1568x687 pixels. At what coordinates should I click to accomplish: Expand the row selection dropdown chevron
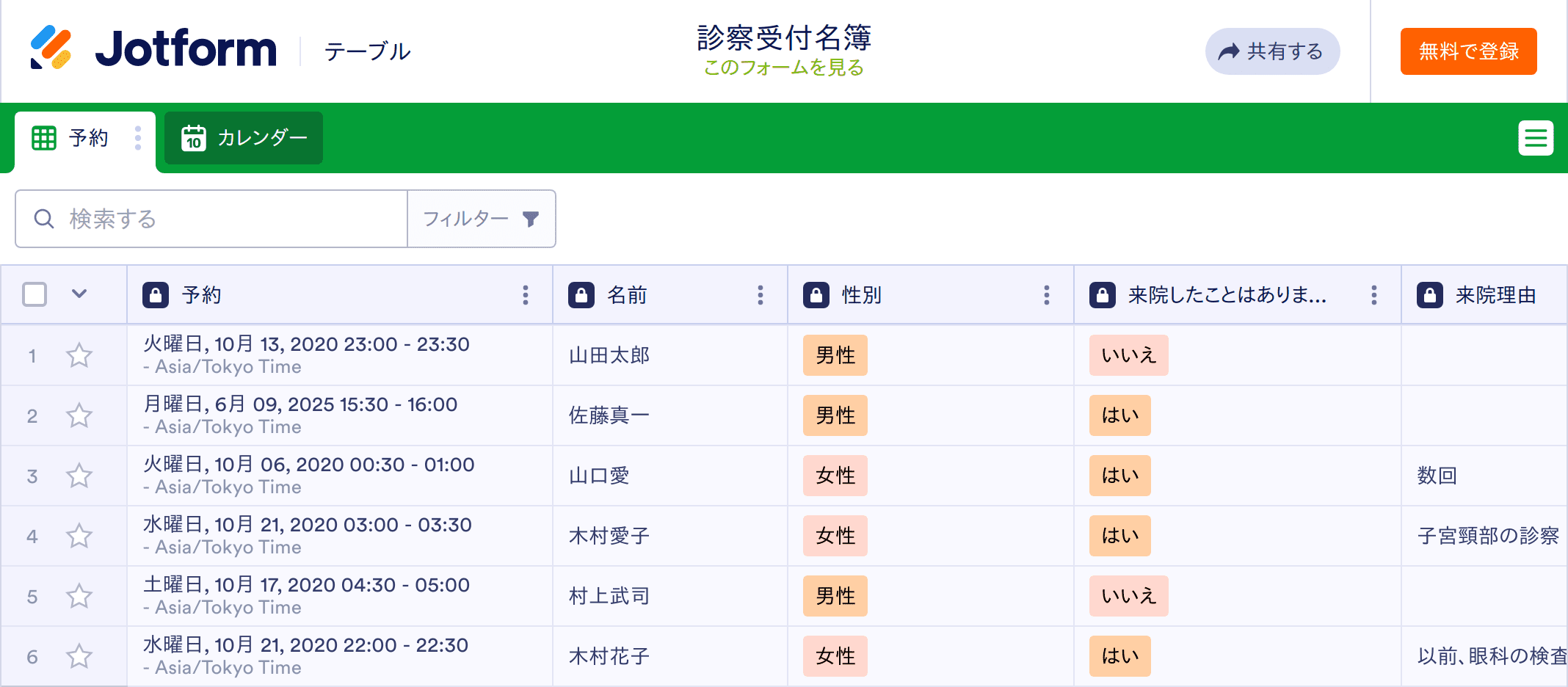click(x=79, y=294)
